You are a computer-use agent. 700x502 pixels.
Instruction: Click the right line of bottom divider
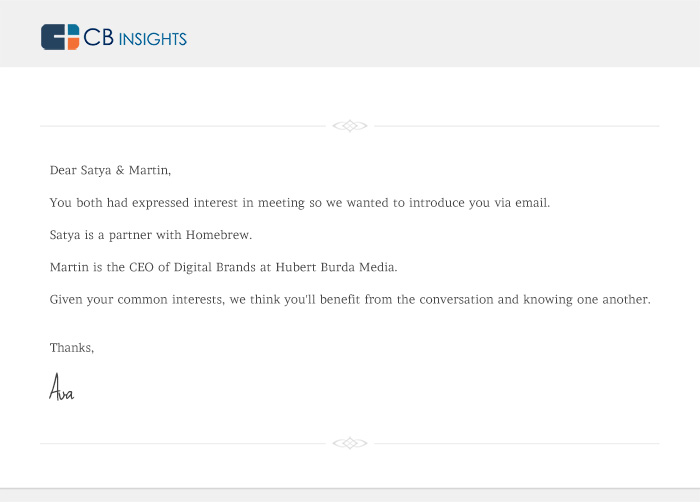[x=517, y=443]
